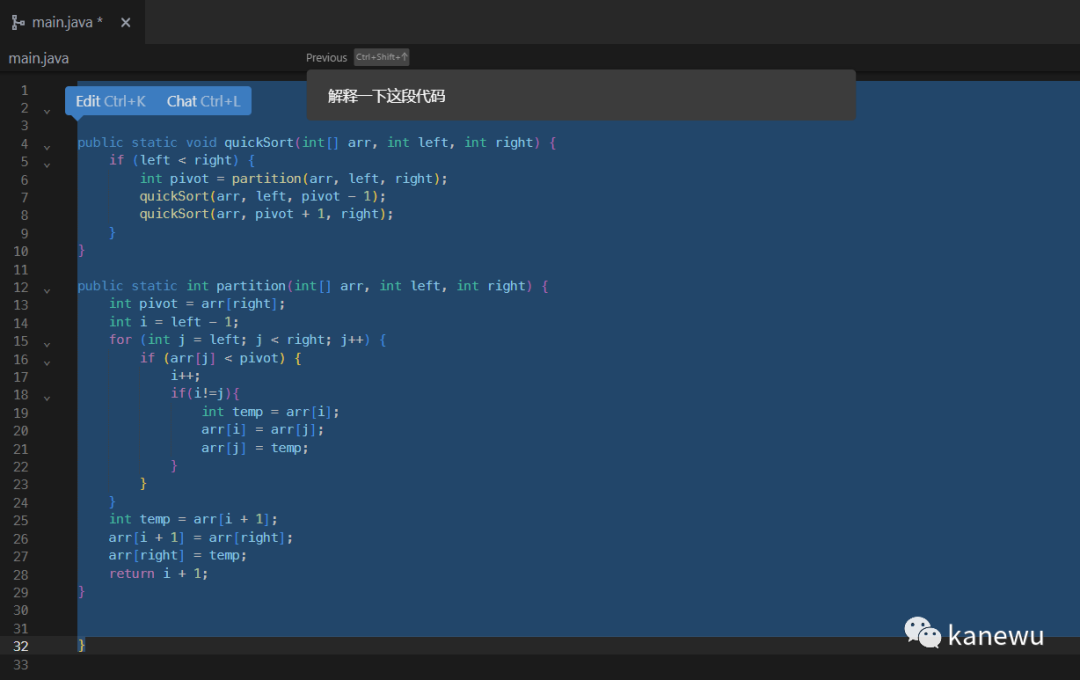The image size is (1080, 680).
Task: Click line number 32 in the gutter
Action: tap(21, 646)
